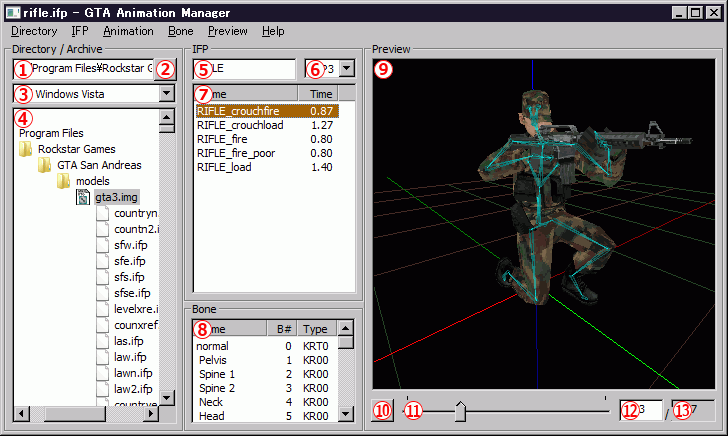Select the RIFLE_crouchfire animation
This screenshot has height=436, width=728.
point(266,111)
